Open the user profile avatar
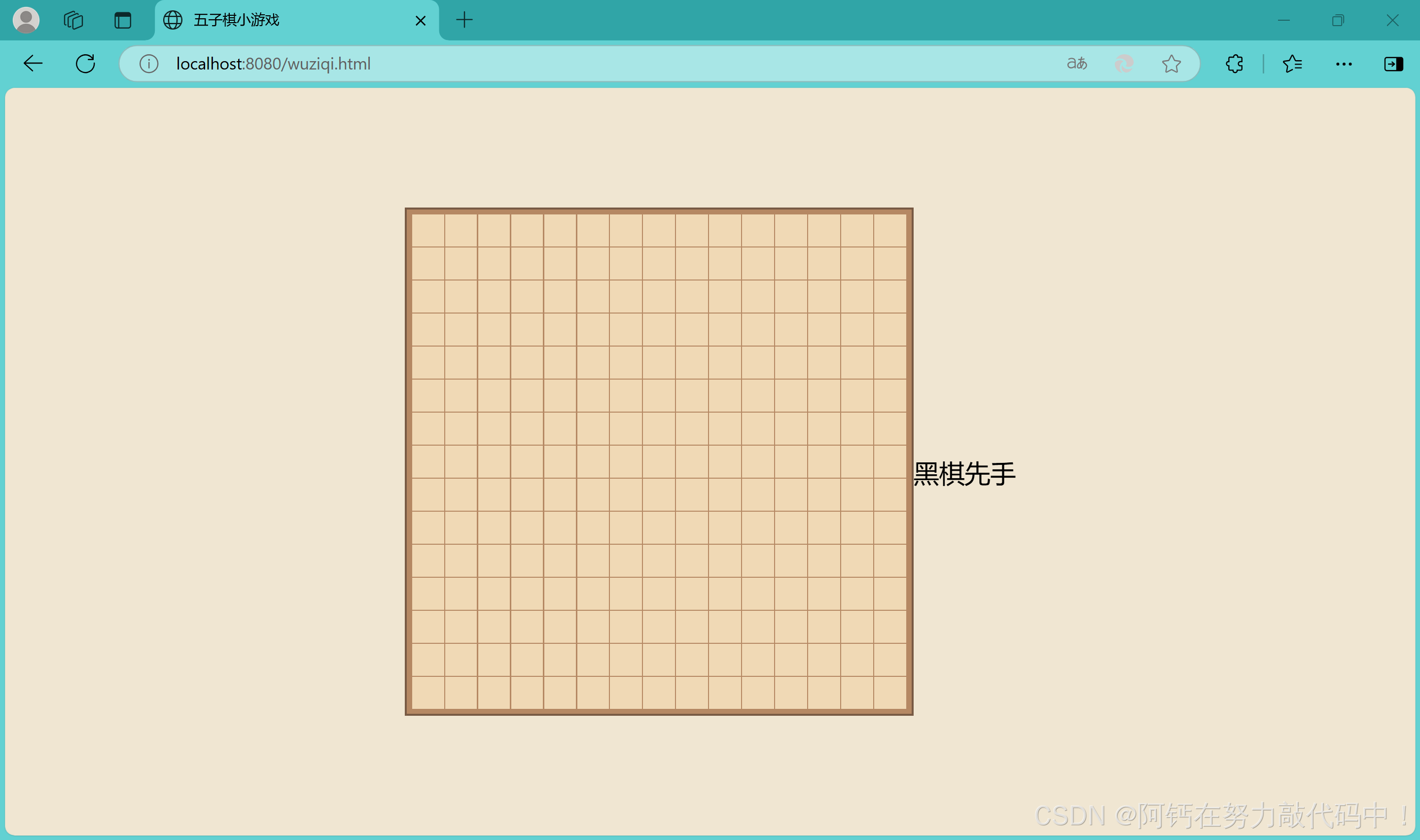1420x840 pixels. (x=26, y=20)
